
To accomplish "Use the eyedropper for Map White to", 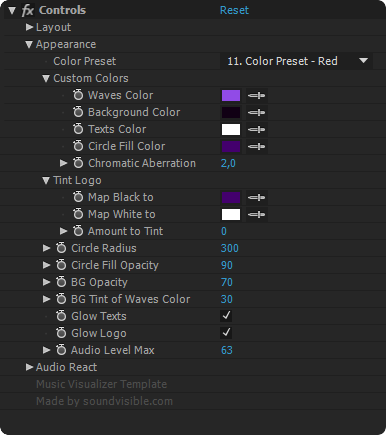I will (x=256, y=215).
